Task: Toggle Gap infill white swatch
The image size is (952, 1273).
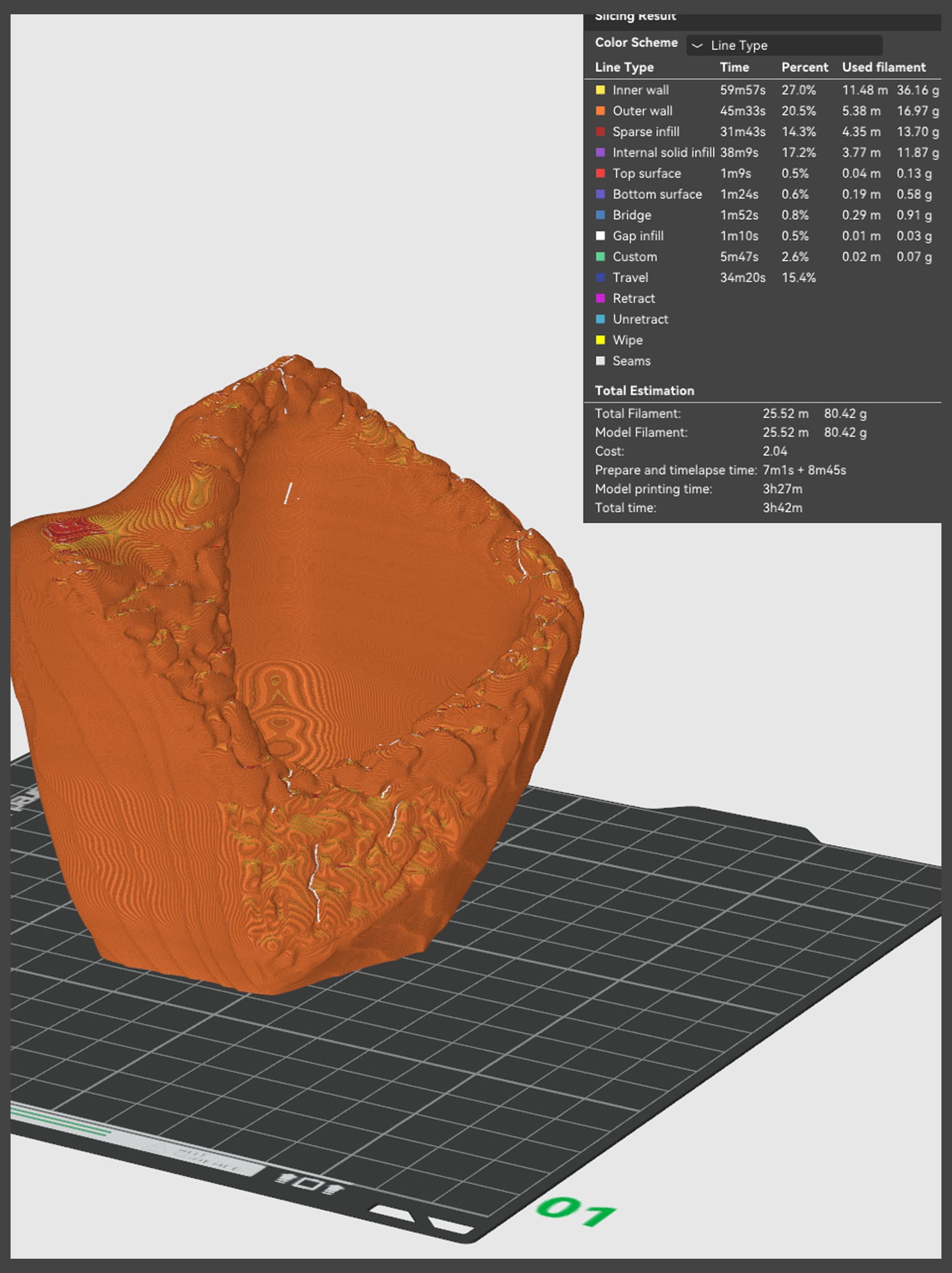Action: click(600, 236)
